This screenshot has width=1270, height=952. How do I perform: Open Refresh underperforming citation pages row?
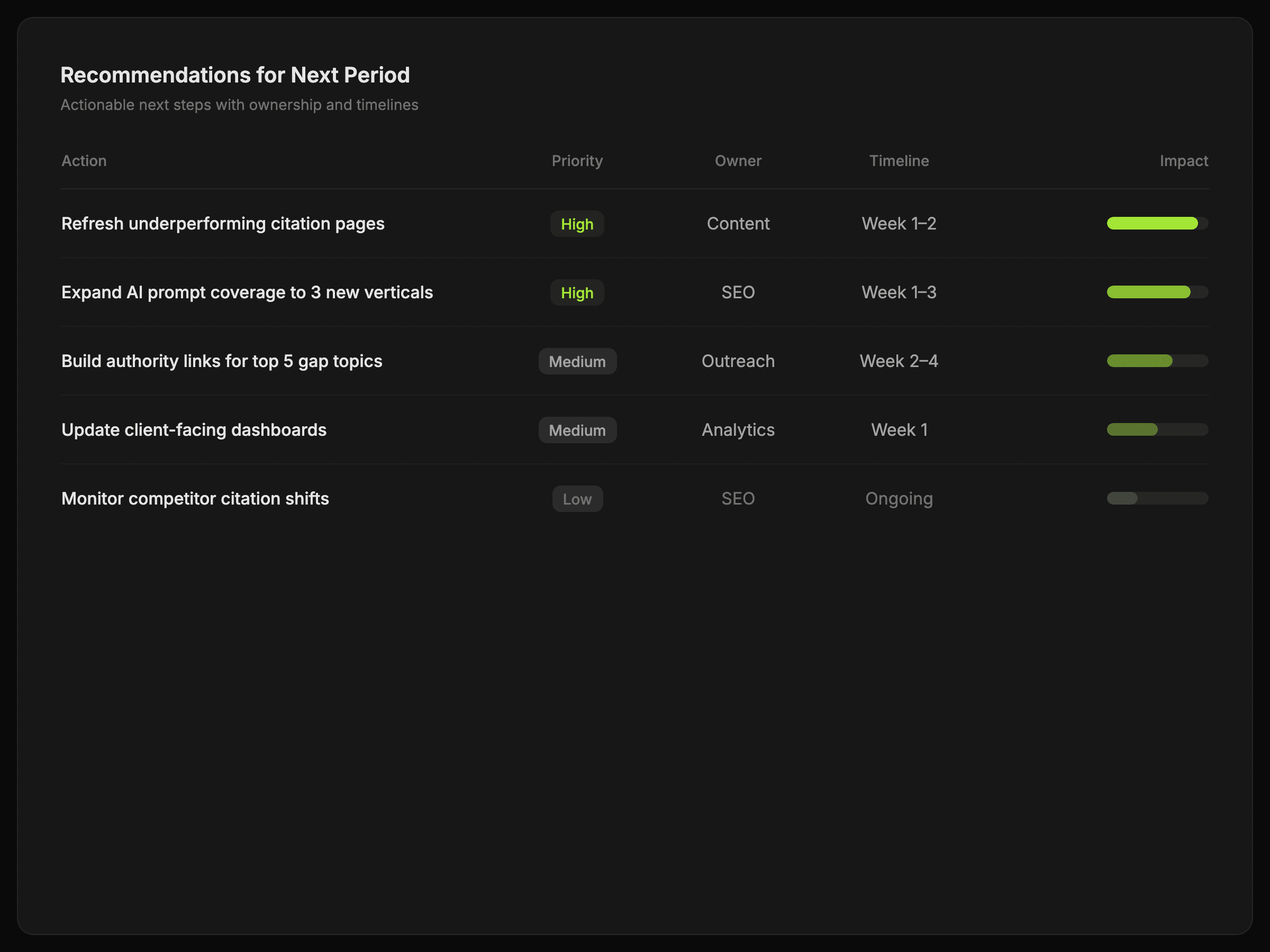click(x=223, y=223)
